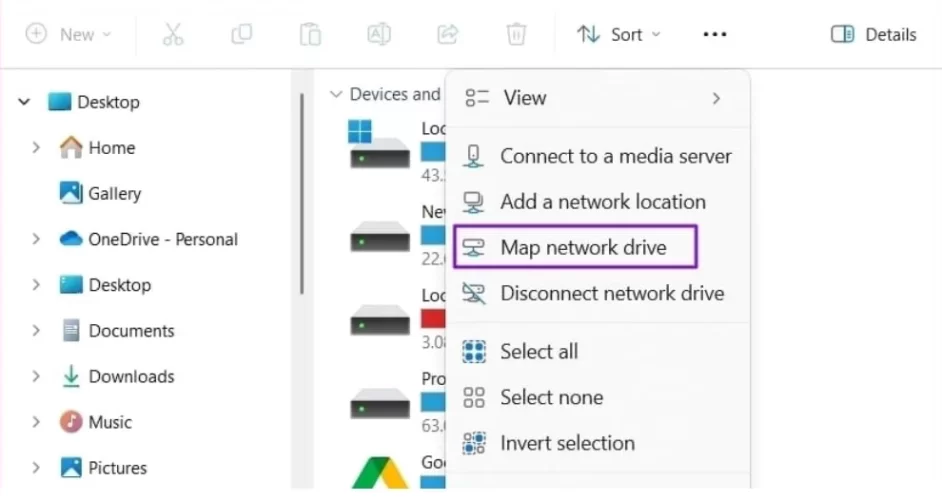
Task: Click the Share icon in toolbar
Action: [x=447, y=34]
